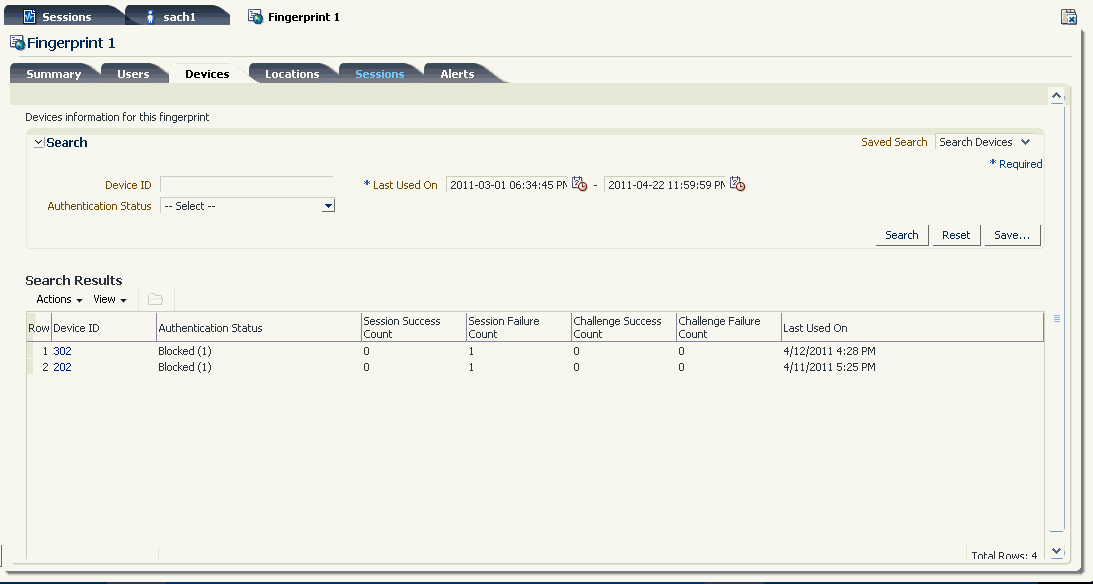1093x584 pixels.
Task: Collapse the Search section
Action: [39, 143]
